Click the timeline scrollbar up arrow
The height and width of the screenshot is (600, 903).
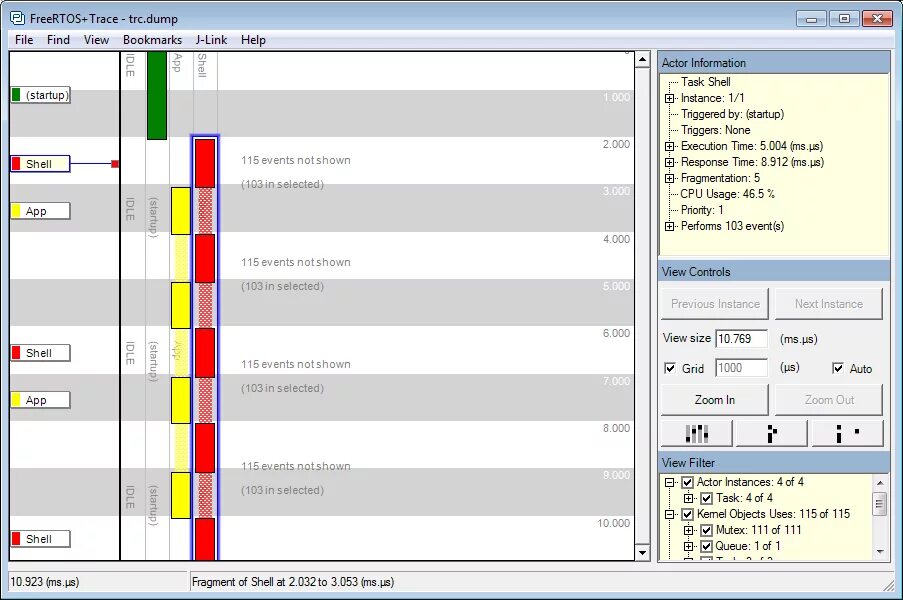[x=643, y=59]
